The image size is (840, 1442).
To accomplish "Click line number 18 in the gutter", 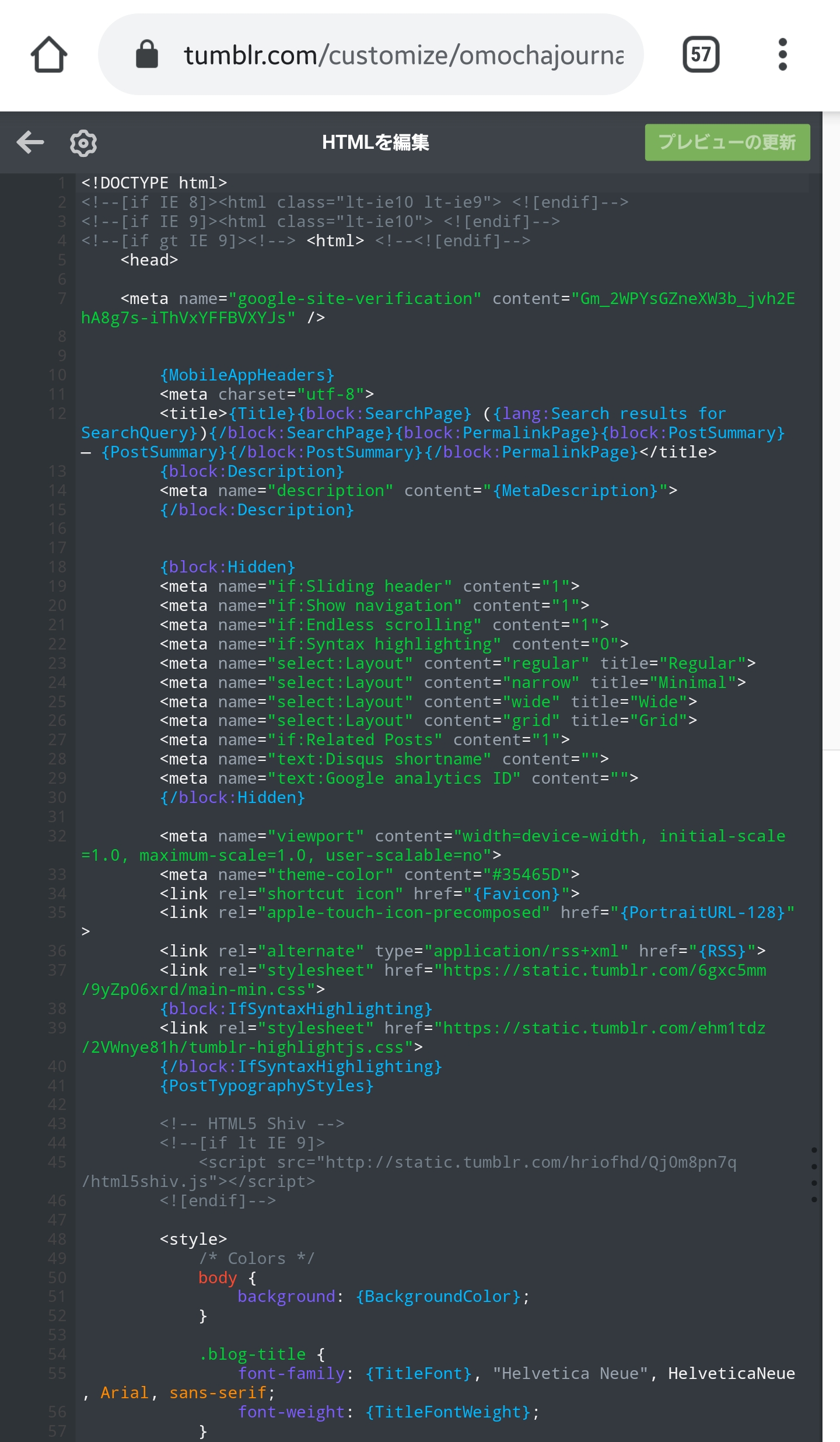I will coord(57,567).
